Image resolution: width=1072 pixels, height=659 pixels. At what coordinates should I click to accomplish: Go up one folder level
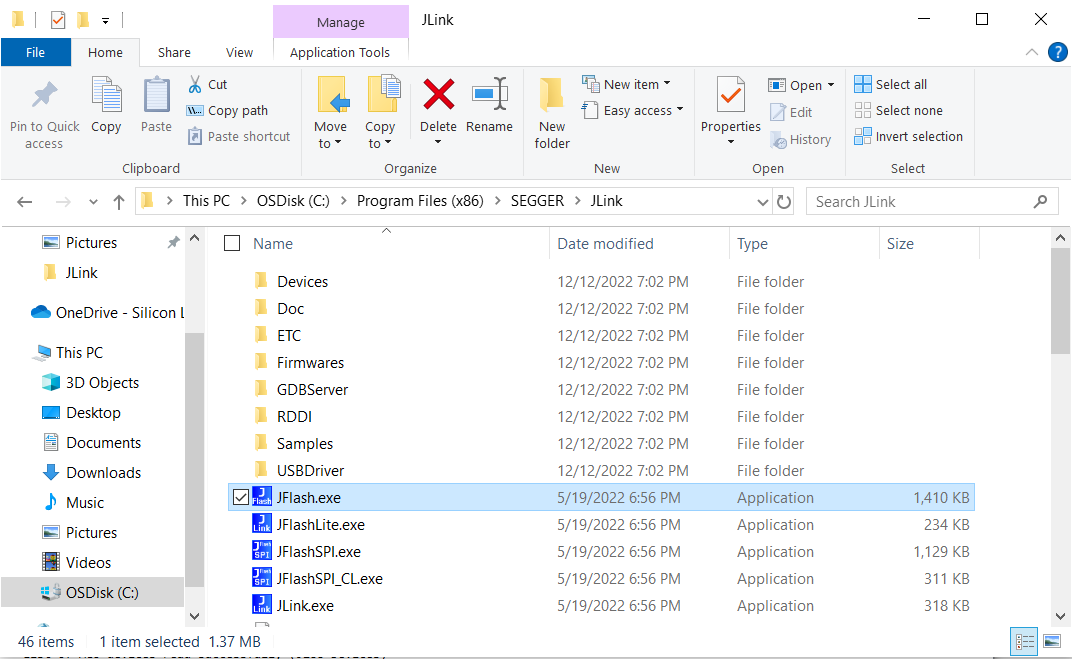119,202
